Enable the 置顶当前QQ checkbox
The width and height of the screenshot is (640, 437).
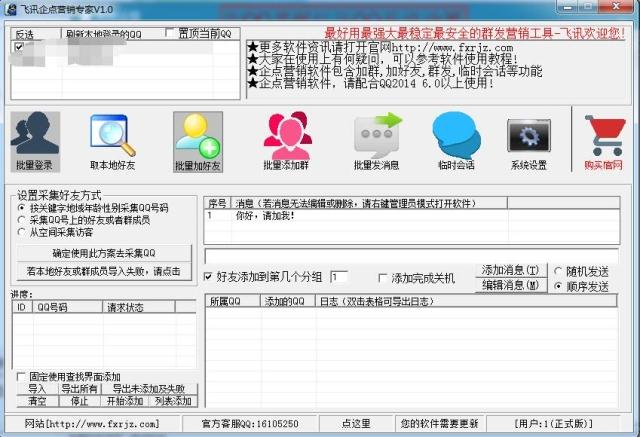point(170,33)
